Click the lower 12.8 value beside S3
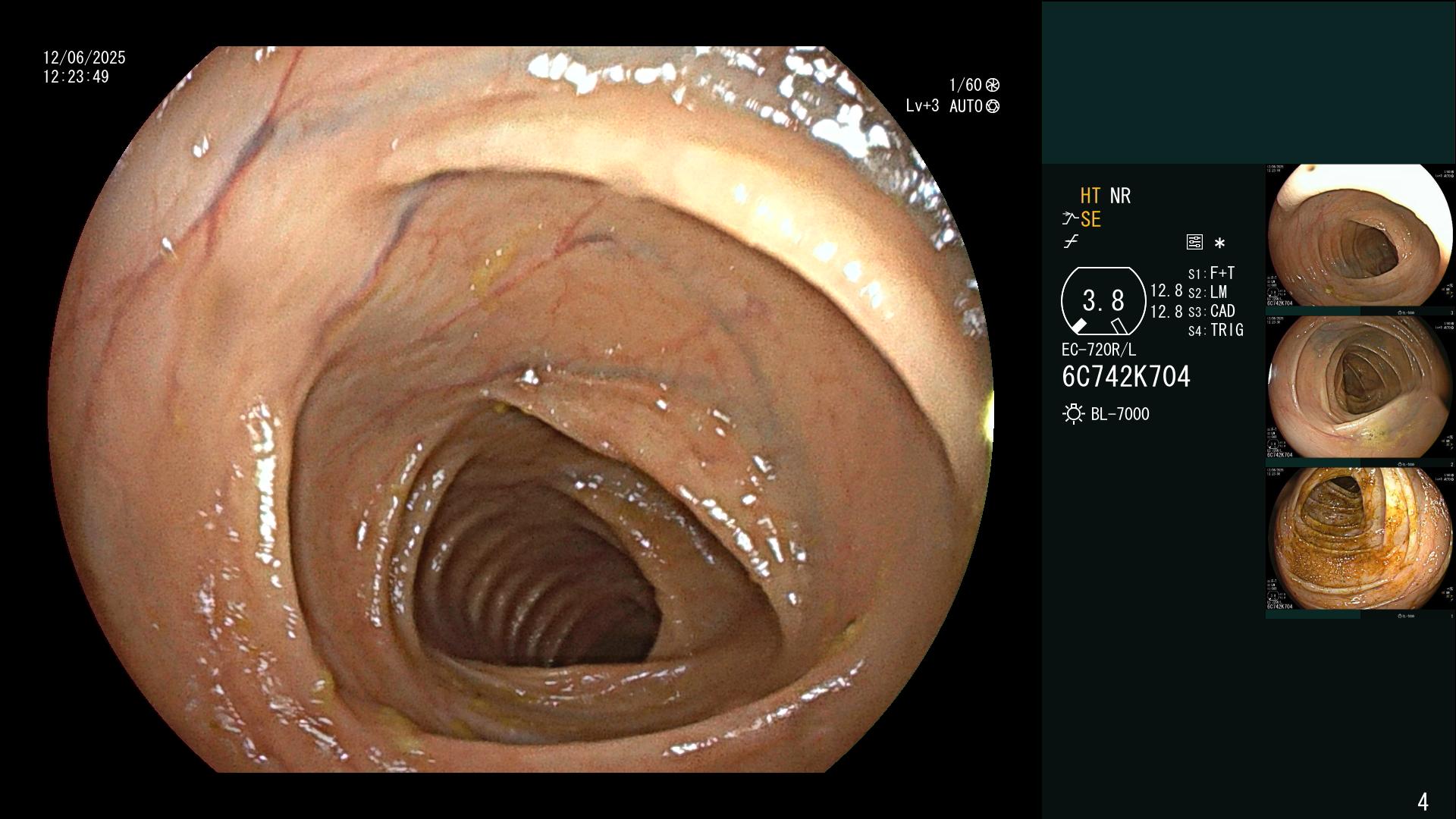1456x819 pixels. coord(1166,311)
